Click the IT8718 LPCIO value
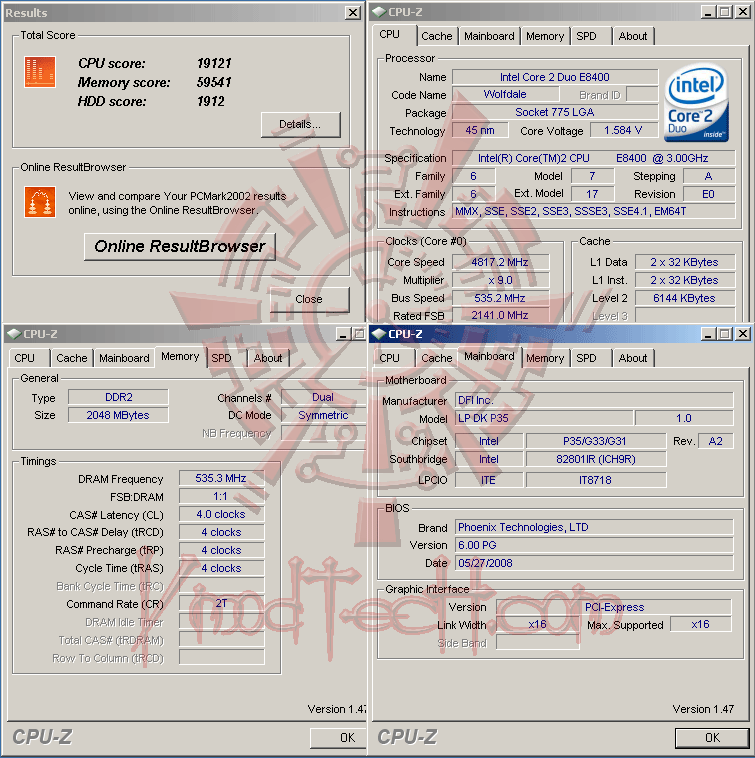 (x=595, y=480)
